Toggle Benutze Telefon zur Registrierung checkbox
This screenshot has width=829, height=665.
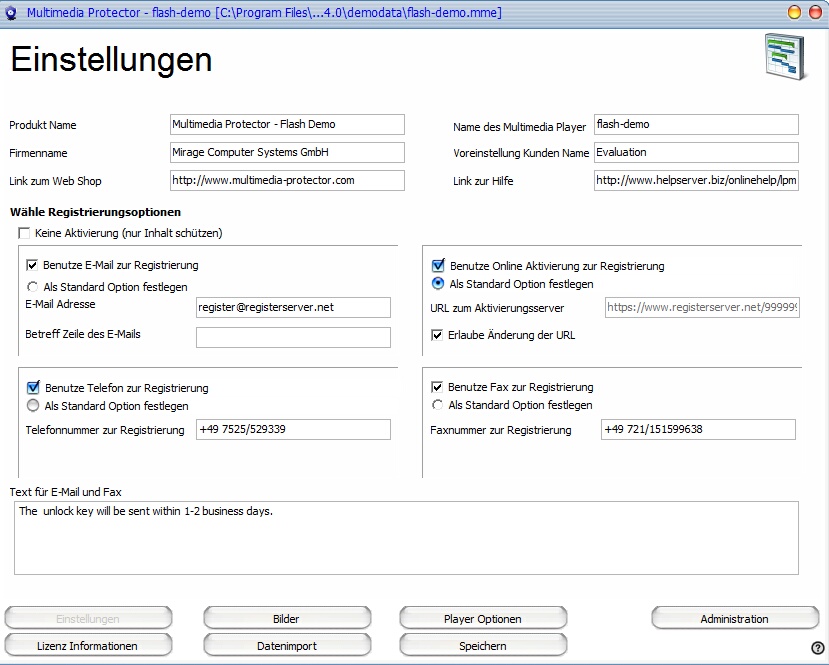[x=33, y=387]
